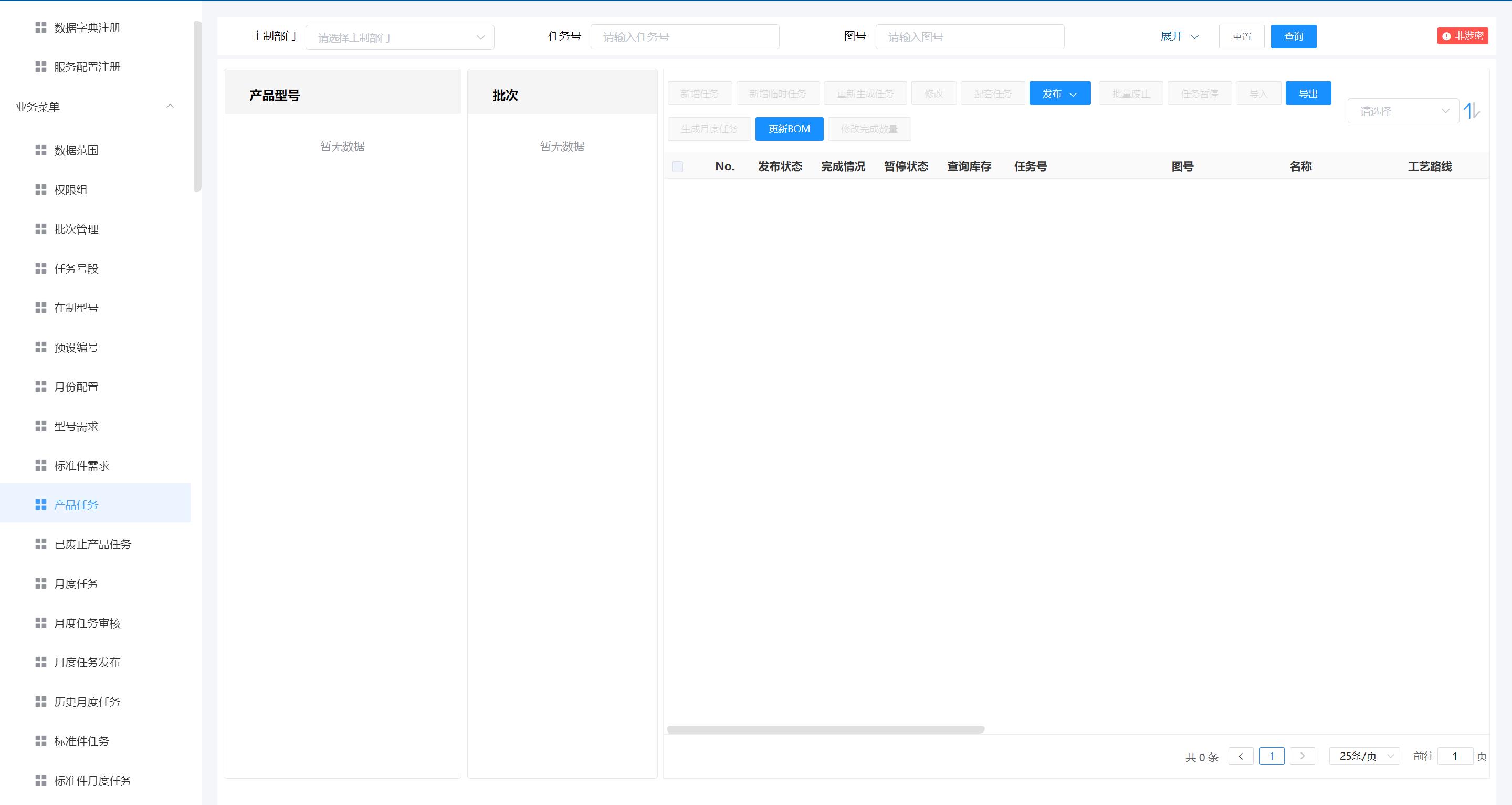Click the grid icon beside 标准件月度任务
The height and width of the screenshot is (805, 1512).
point(40,780)
